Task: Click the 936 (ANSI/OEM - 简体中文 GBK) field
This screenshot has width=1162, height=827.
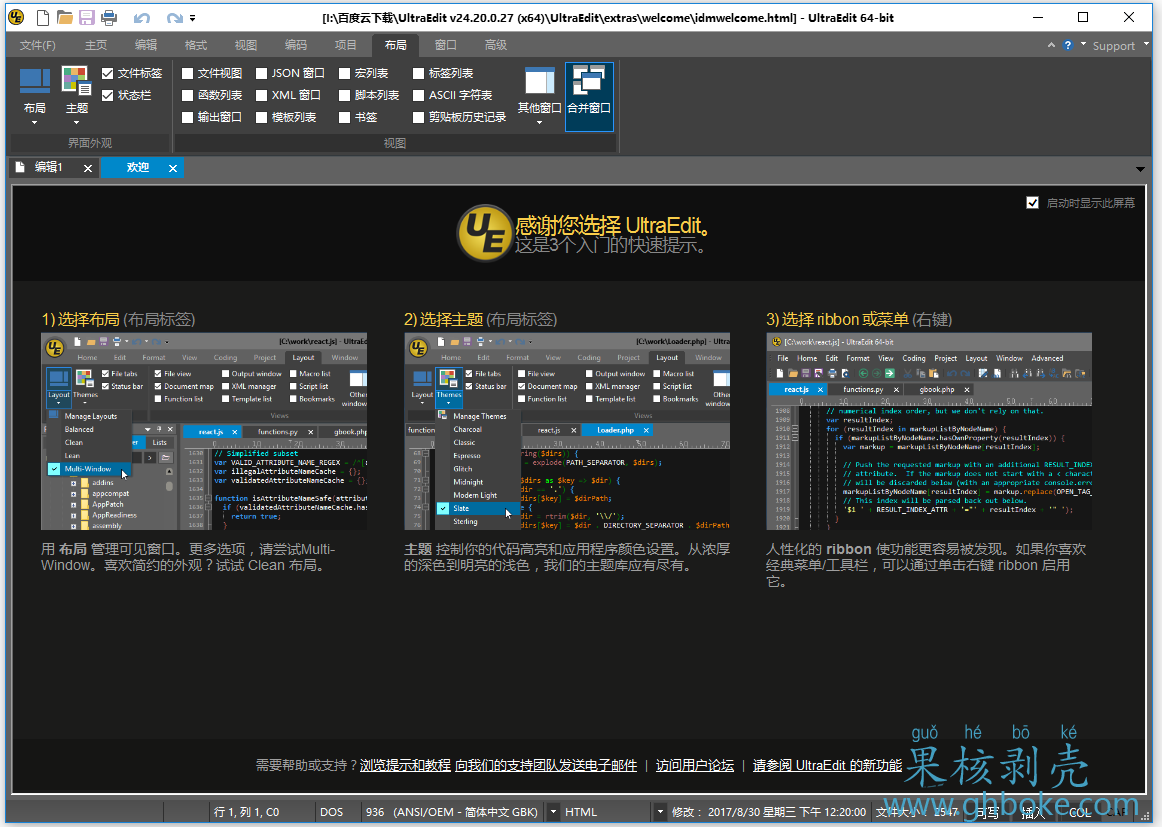Action: [x=451, y=812]
